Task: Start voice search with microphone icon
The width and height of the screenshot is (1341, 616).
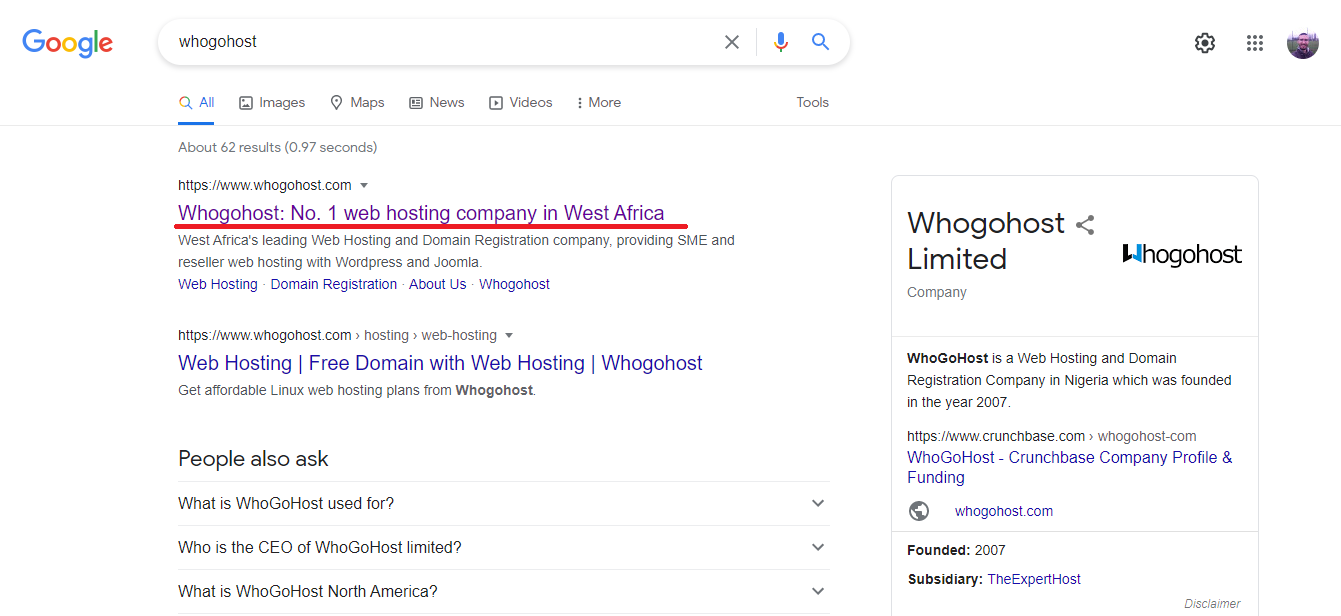Action: tap(781, 42)
